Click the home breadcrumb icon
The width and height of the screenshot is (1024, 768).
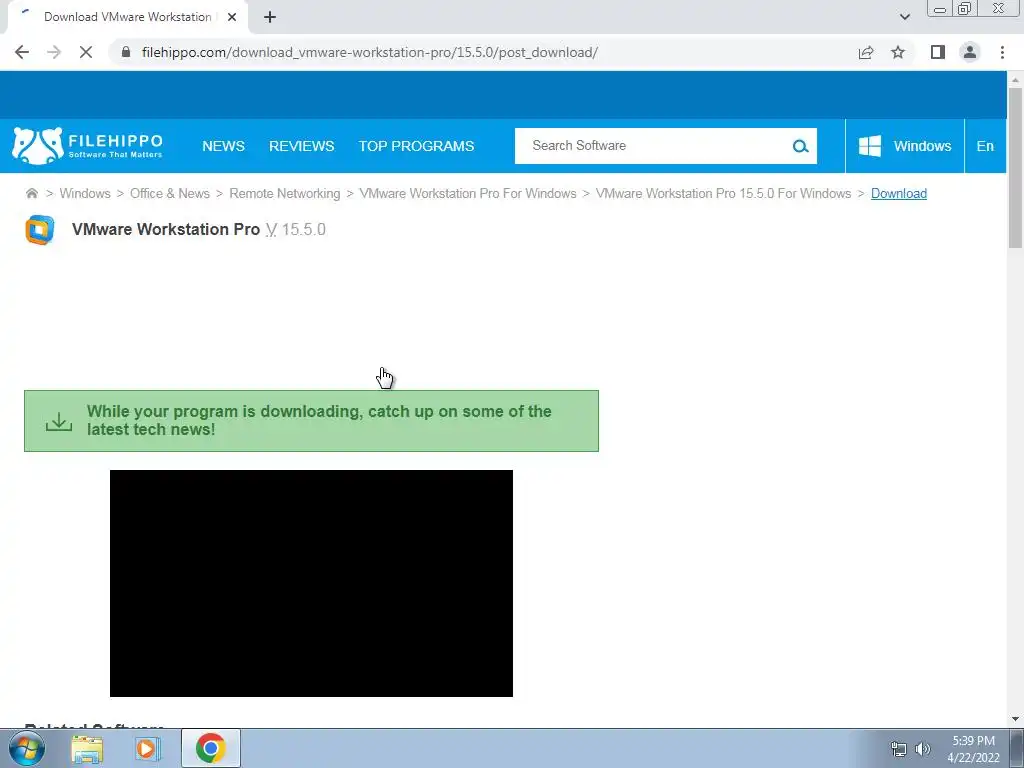tap(31, 193)
